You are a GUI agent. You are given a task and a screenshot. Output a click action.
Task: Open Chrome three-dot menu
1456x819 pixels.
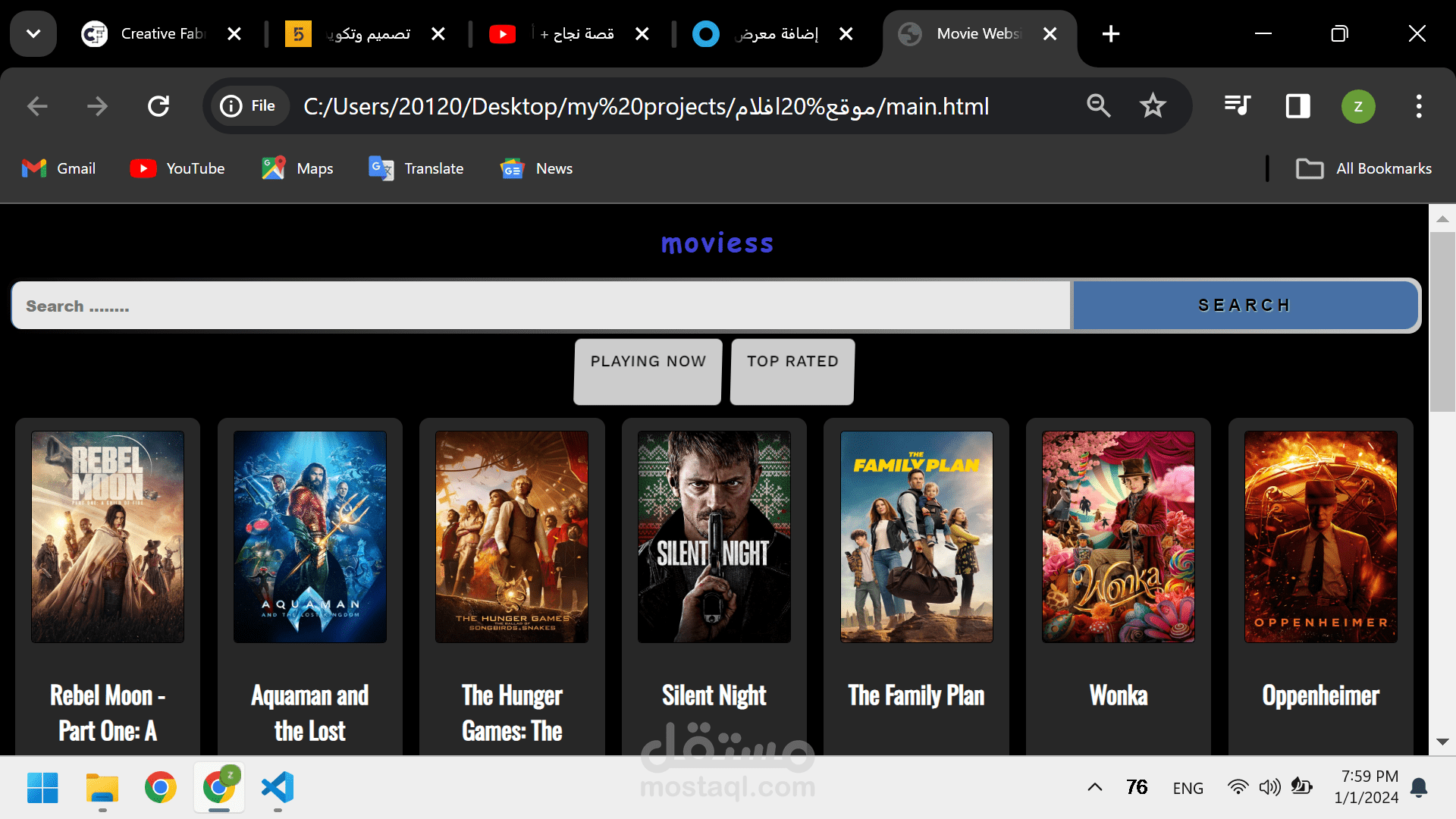click(1419, 106)
